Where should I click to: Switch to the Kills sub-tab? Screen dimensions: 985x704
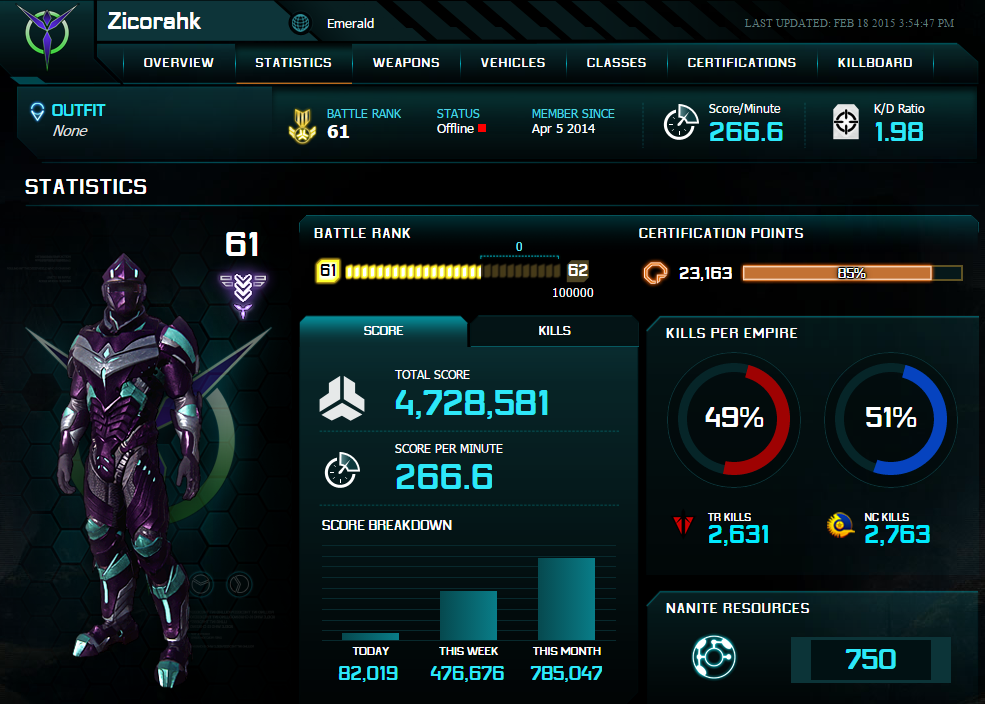[x=554, y=331]
